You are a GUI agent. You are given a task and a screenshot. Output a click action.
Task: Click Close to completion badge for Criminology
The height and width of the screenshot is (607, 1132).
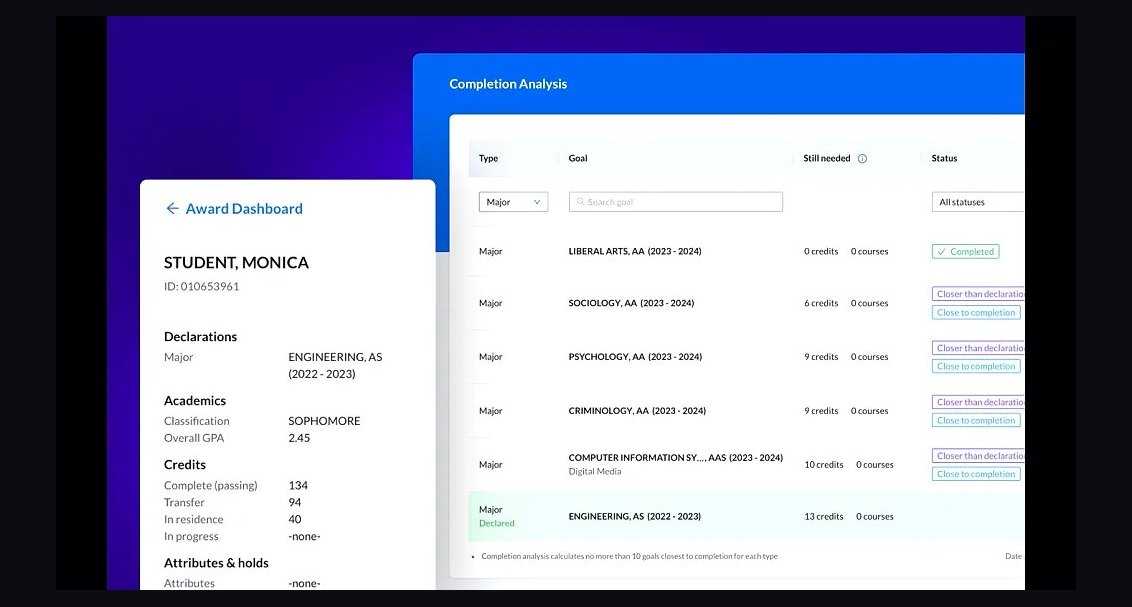tap(976, 420)
